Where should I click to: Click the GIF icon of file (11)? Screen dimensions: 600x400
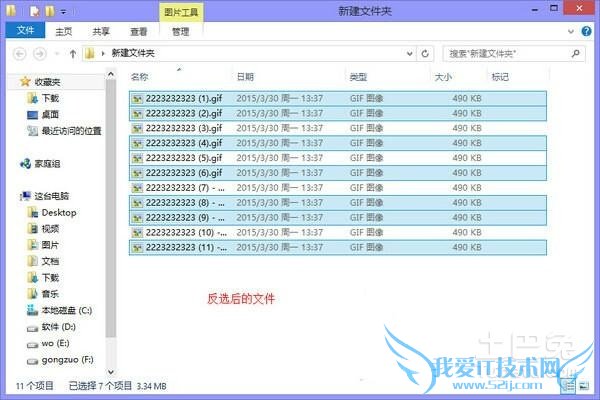click(137, 248)
